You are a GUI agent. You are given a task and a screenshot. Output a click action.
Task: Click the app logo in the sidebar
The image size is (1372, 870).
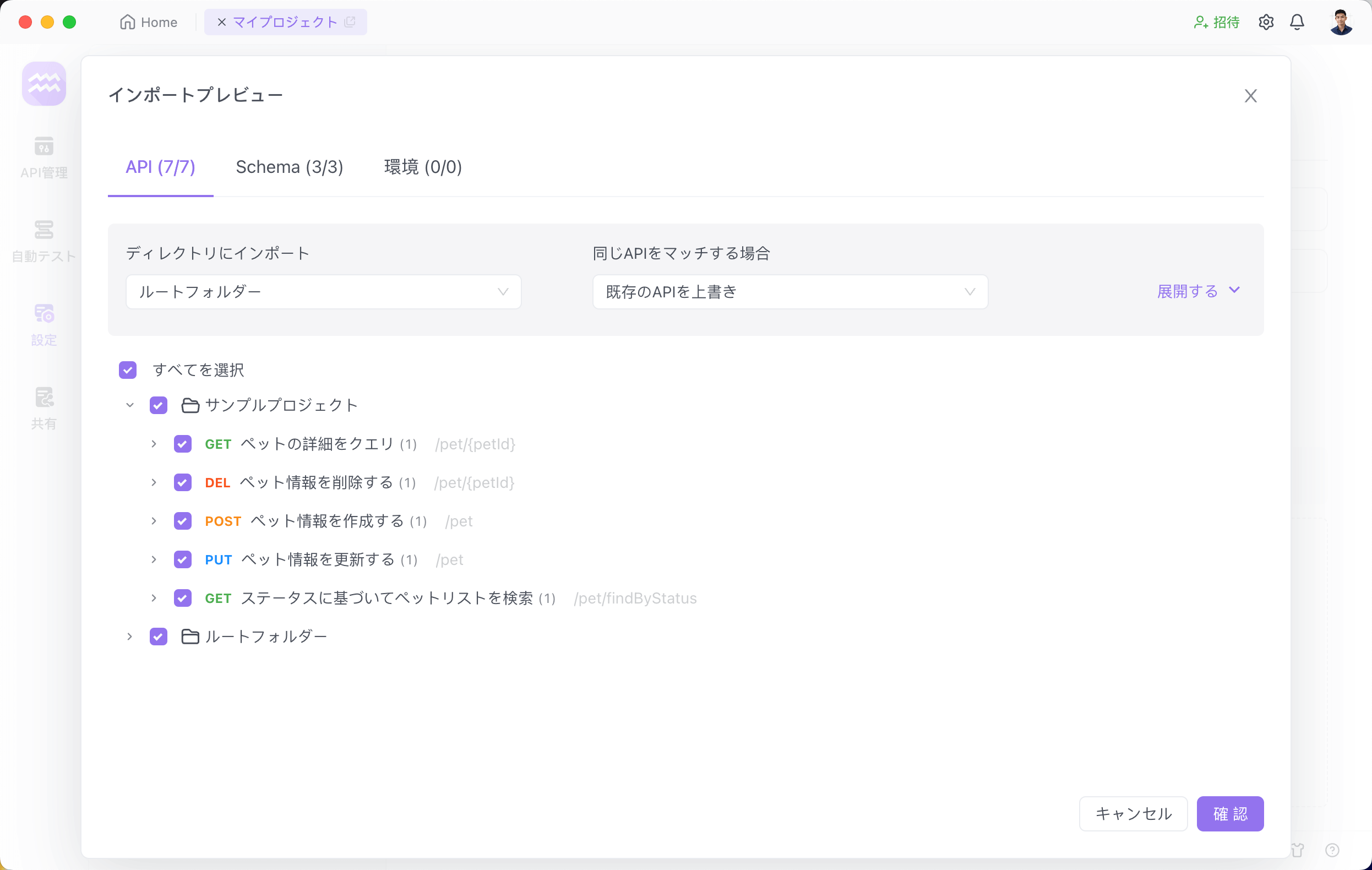pyautogui.click(x=44, y=84)
